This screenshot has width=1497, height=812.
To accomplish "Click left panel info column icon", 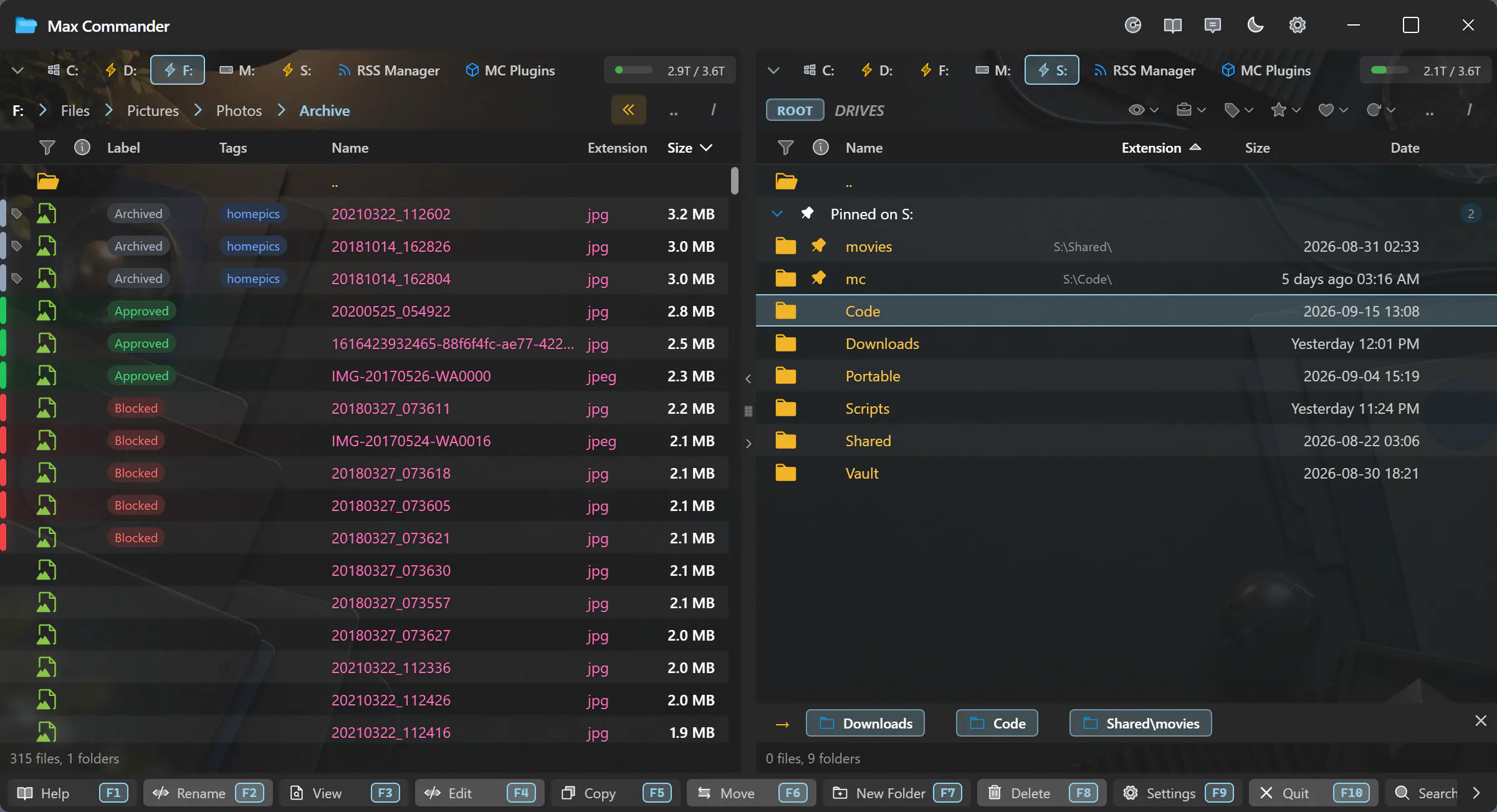I will point(82,148).
